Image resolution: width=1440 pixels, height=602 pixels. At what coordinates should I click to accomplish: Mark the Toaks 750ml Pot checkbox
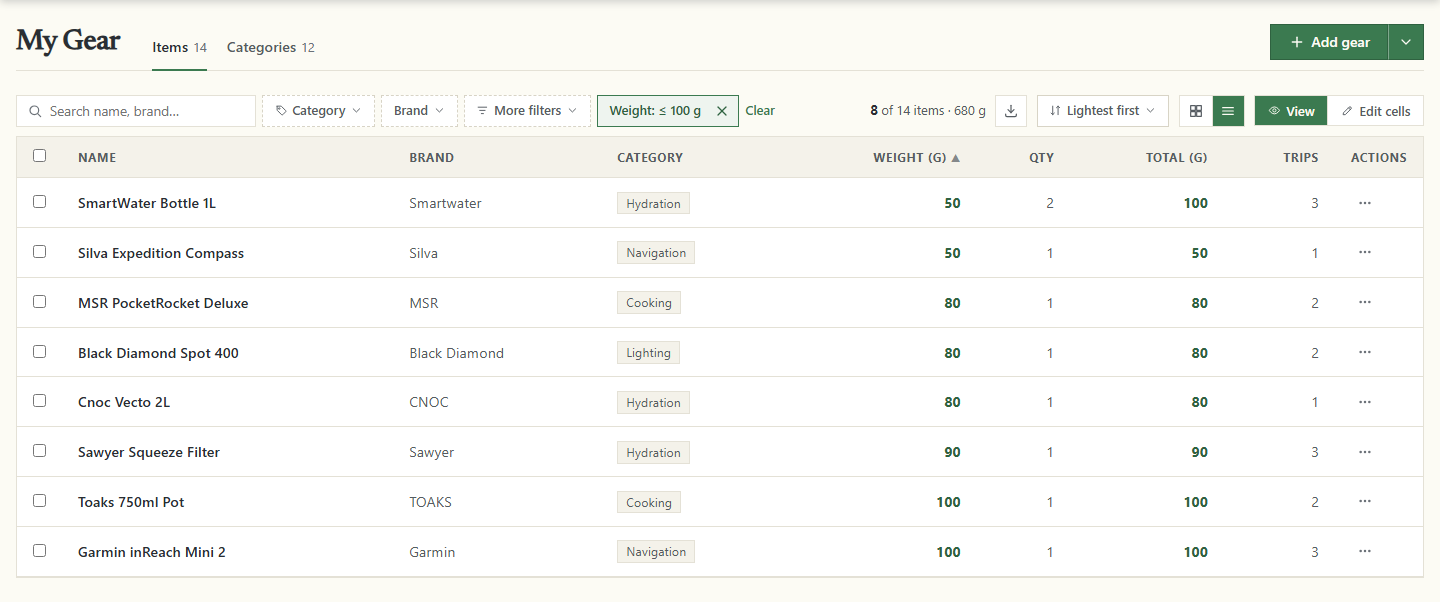coord(39,501)
